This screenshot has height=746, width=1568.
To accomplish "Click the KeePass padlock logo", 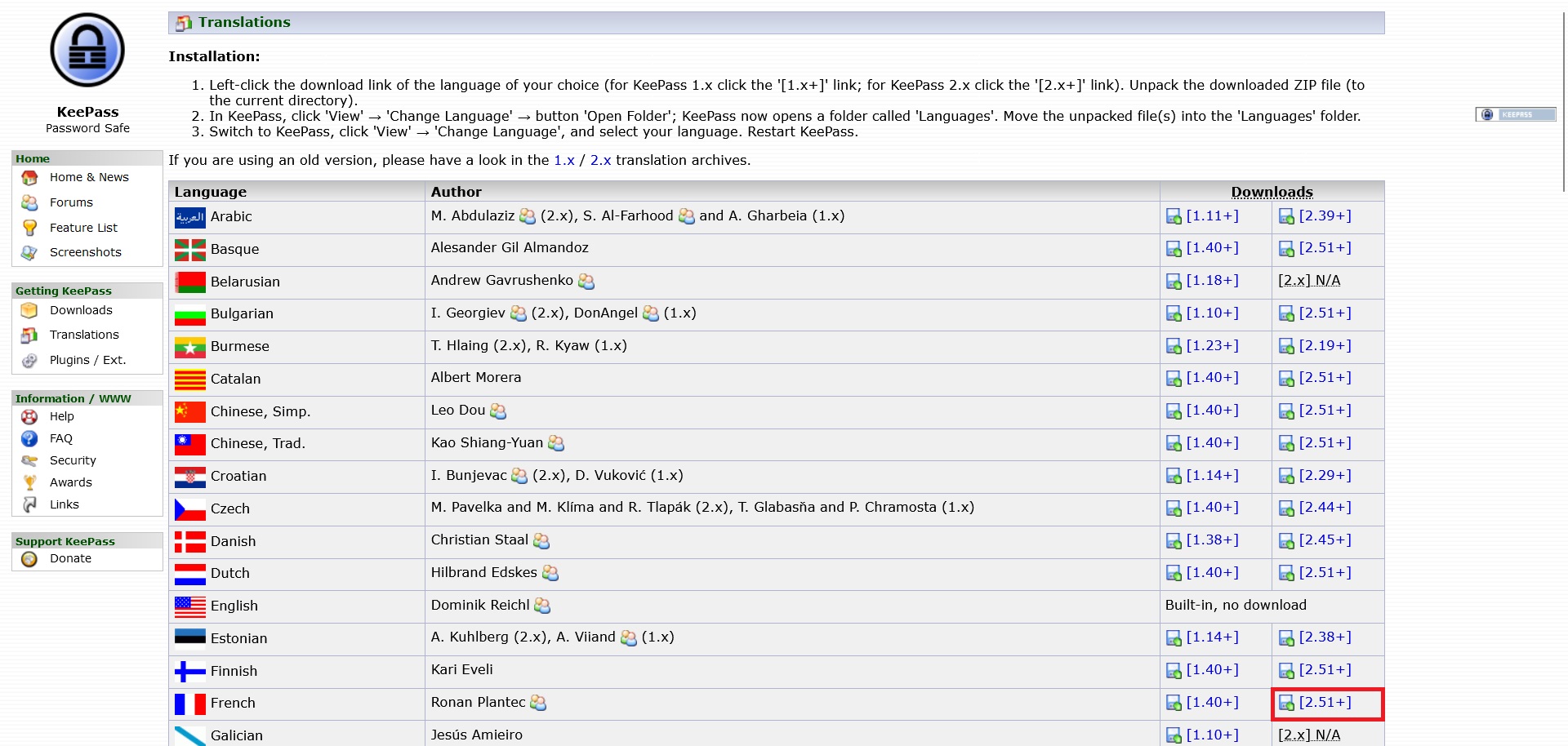I will (87, 51).
